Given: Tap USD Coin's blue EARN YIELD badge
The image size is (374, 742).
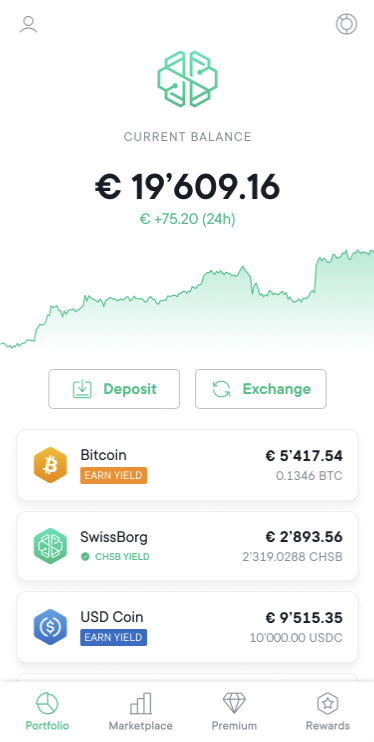Looking at the screenshot, I should pyautogui.click(x=114, y=637).
